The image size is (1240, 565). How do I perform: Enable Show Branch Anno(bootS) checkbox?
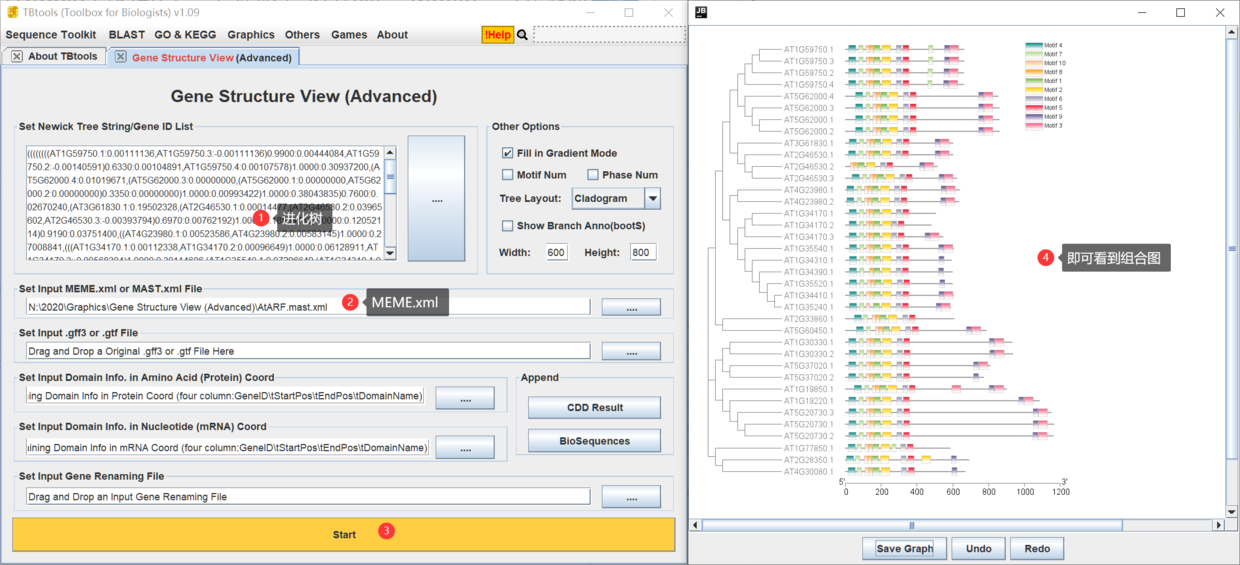(x=508, y=226)
